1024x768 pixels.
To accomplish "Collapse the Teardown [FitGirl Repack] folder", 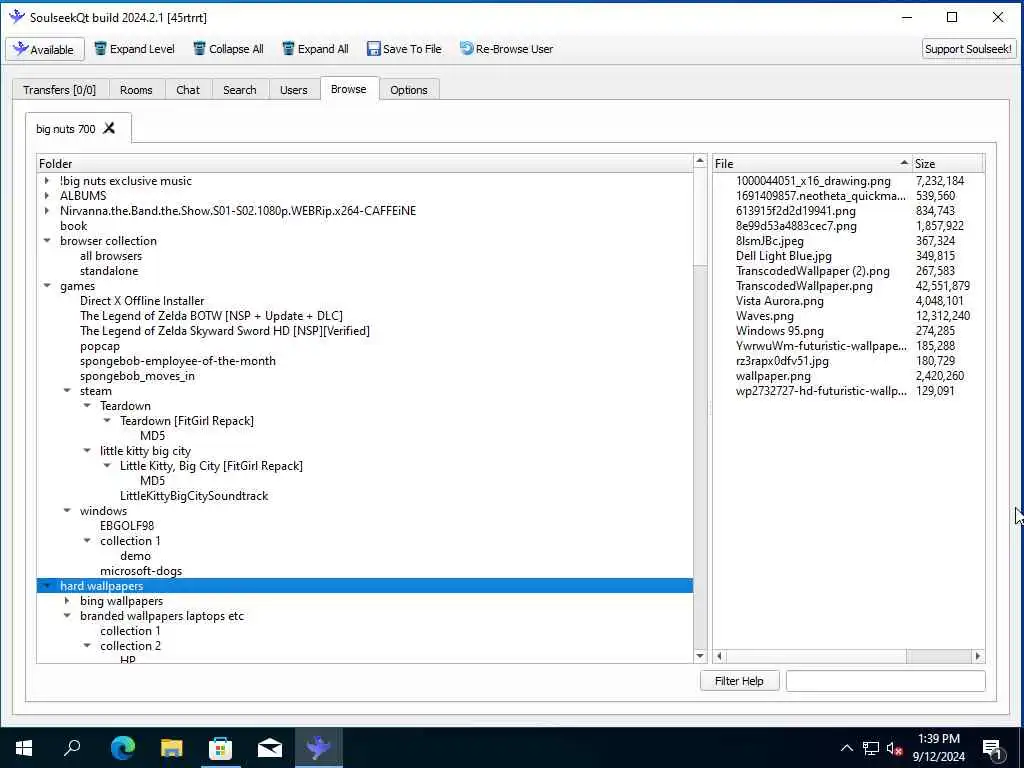I will pos(107,421).
